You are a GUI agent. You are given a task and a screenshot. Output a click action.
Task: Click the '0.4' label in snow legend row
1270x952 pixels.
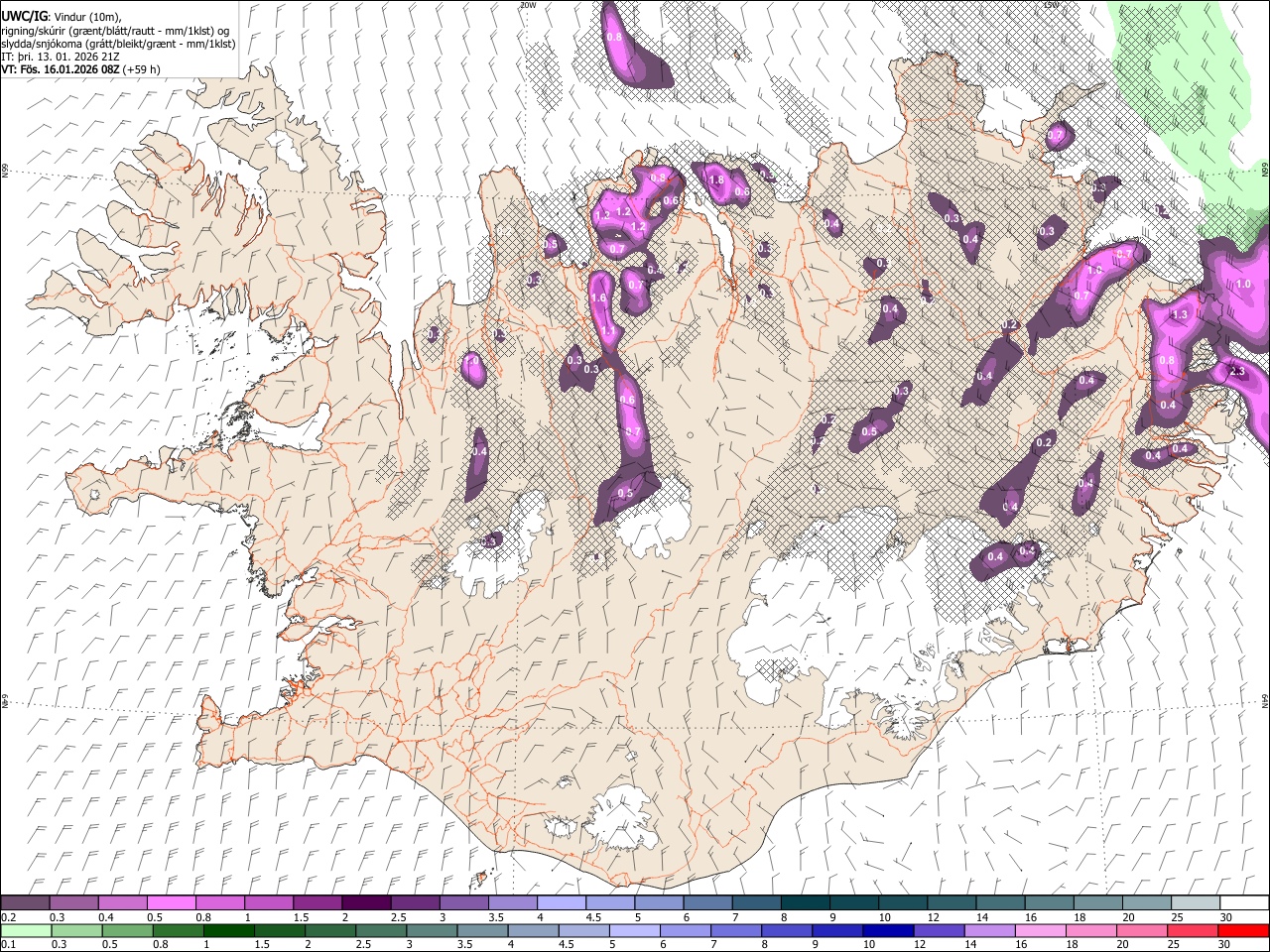(x=105, y=917)
